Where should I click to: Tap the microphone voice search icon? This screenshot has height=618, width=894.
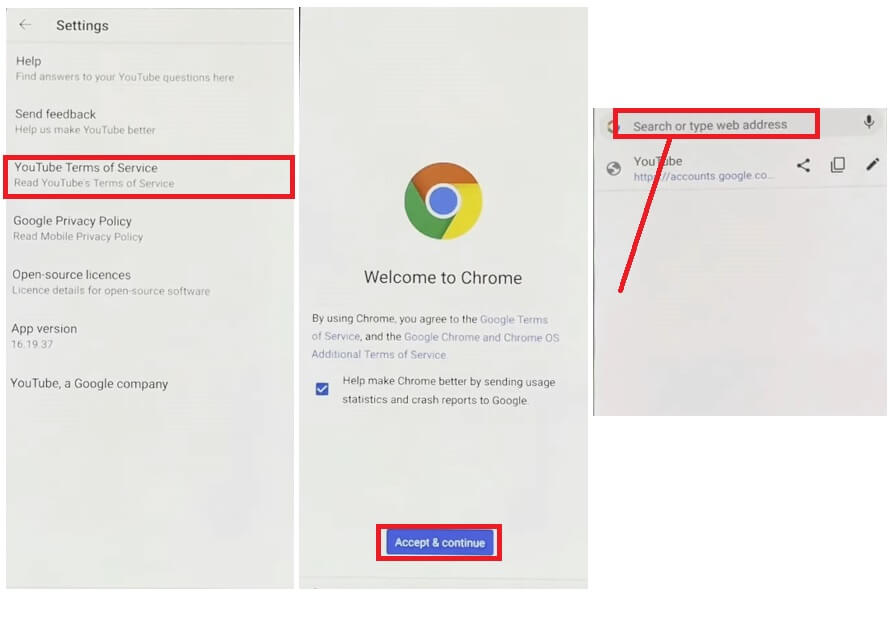[868, 121]
